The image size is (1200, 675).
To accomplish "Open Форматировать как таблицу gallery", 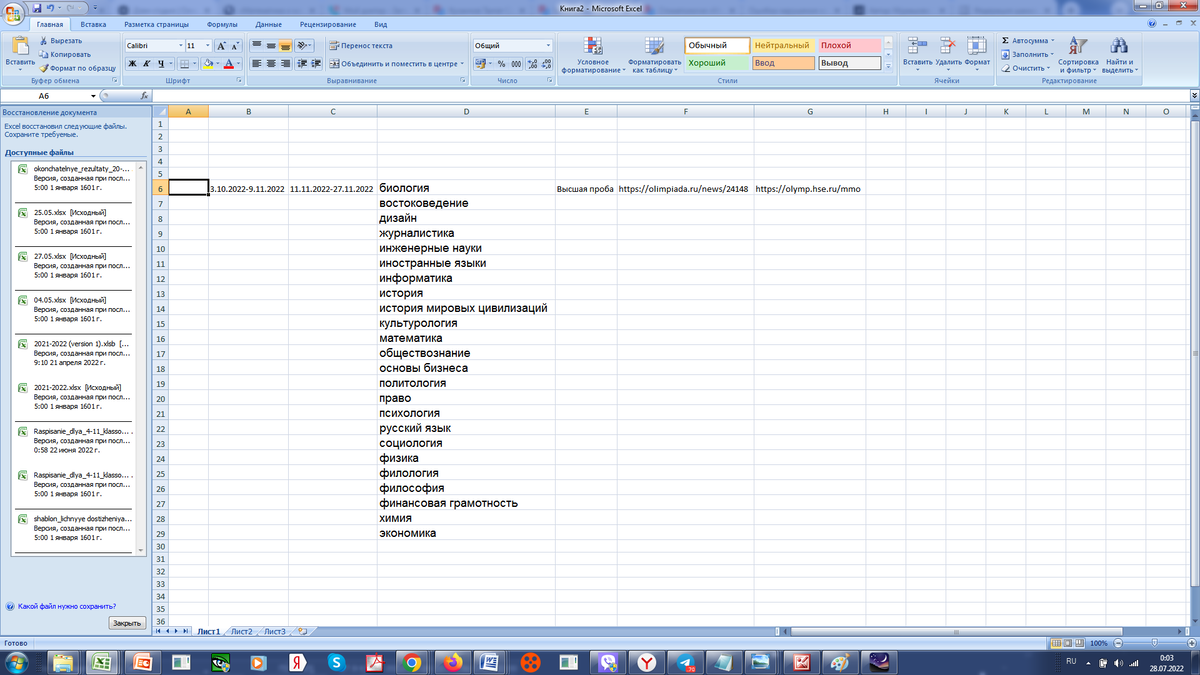I will (x=654, y=55).
